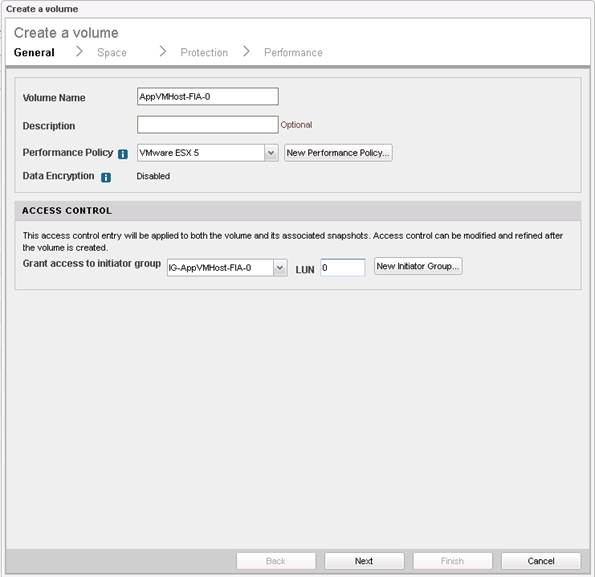Cancel the volume creation wizard
This screenshot has width=595, height=577.
coord(541,561)
